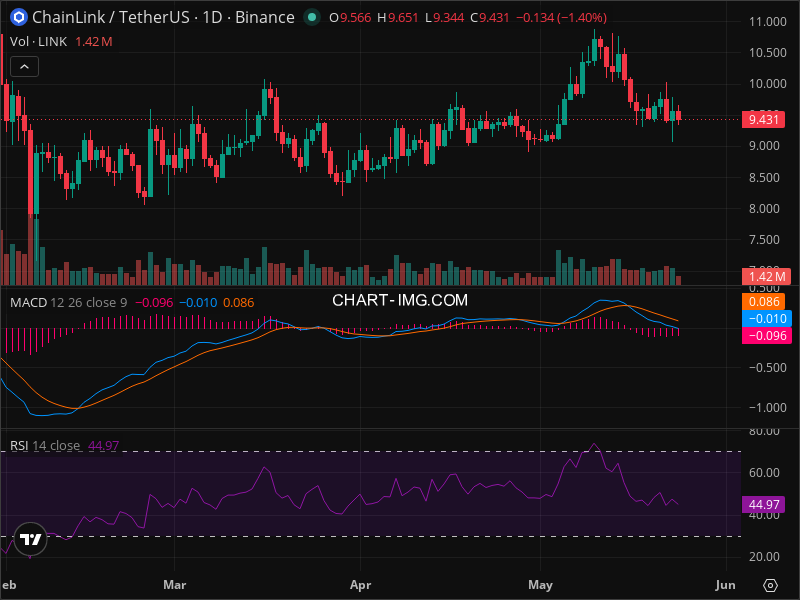
Task: Click the Vol value 1.42 M in legend
Action: 94,42
